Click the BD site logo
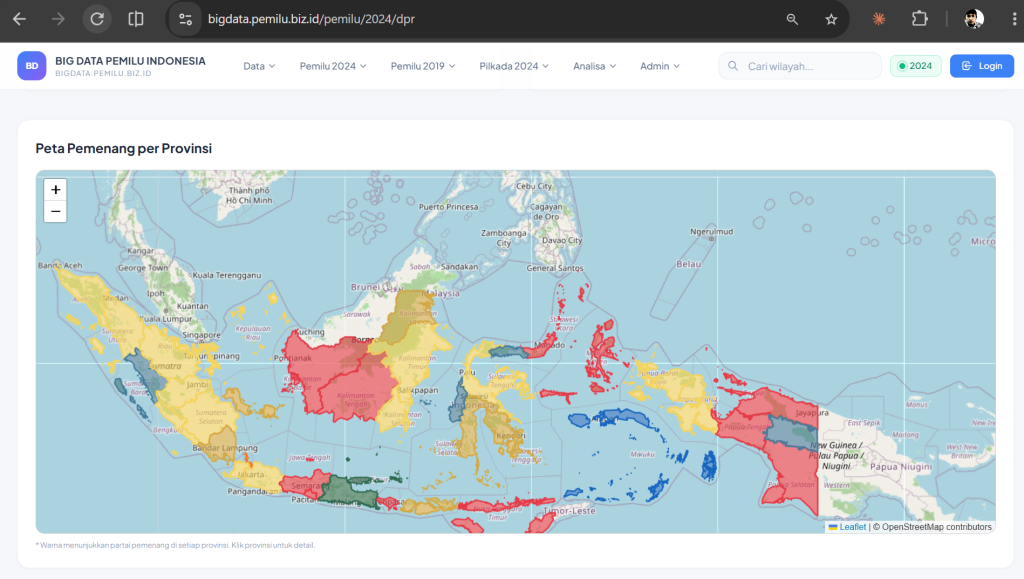Image resolution: width=1024 pixels, height=579 pixels. tap(31, 66)
